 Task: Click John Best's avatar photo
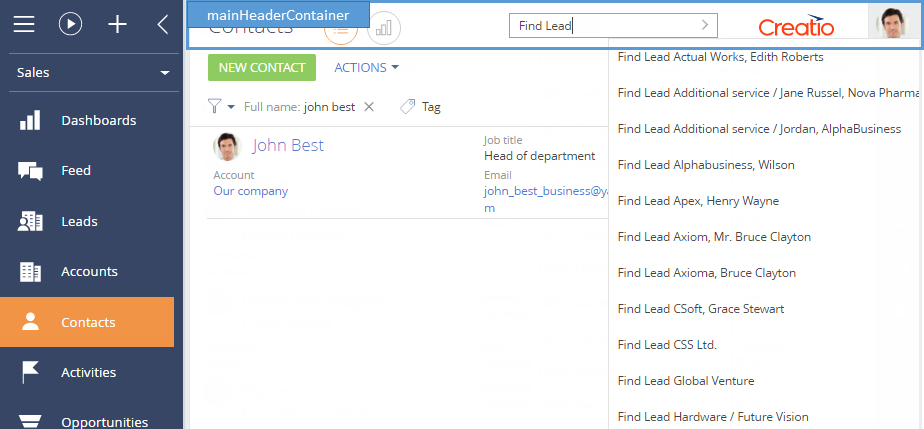227,147
